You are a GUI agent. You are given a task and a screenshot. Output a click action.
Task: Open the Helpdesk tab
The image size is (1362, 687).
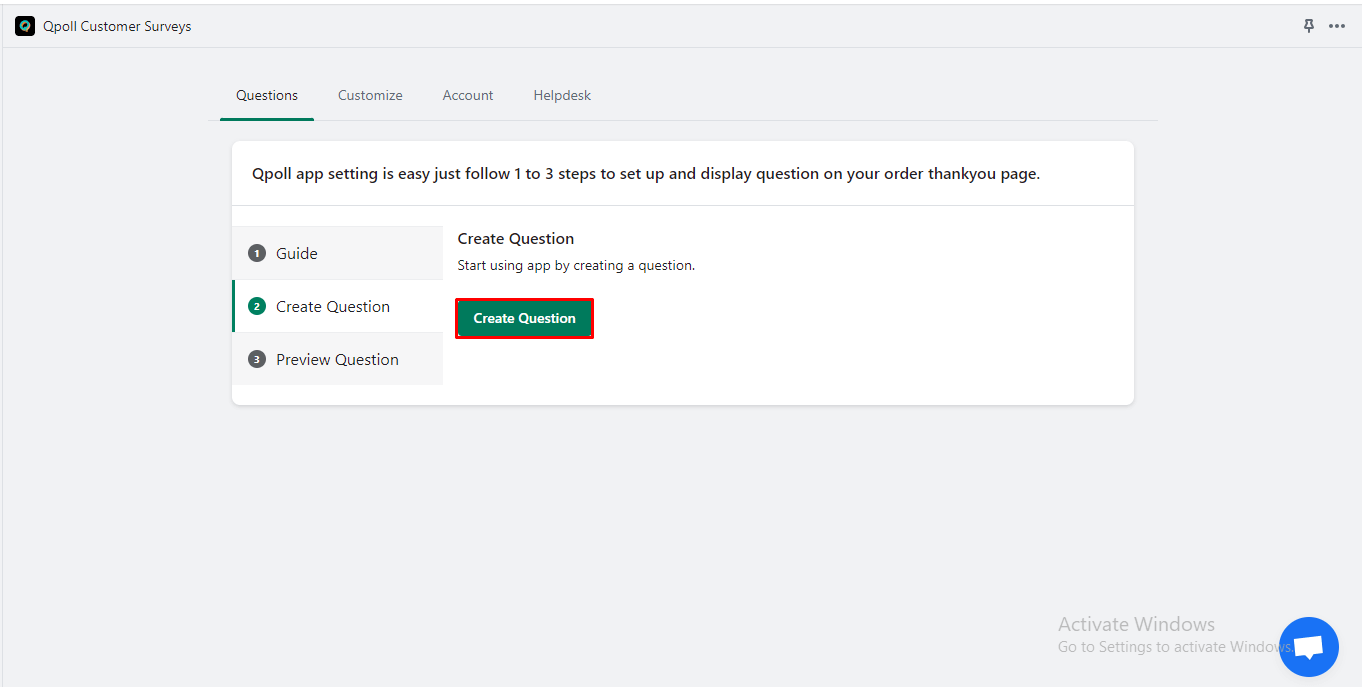coord(562,96)
